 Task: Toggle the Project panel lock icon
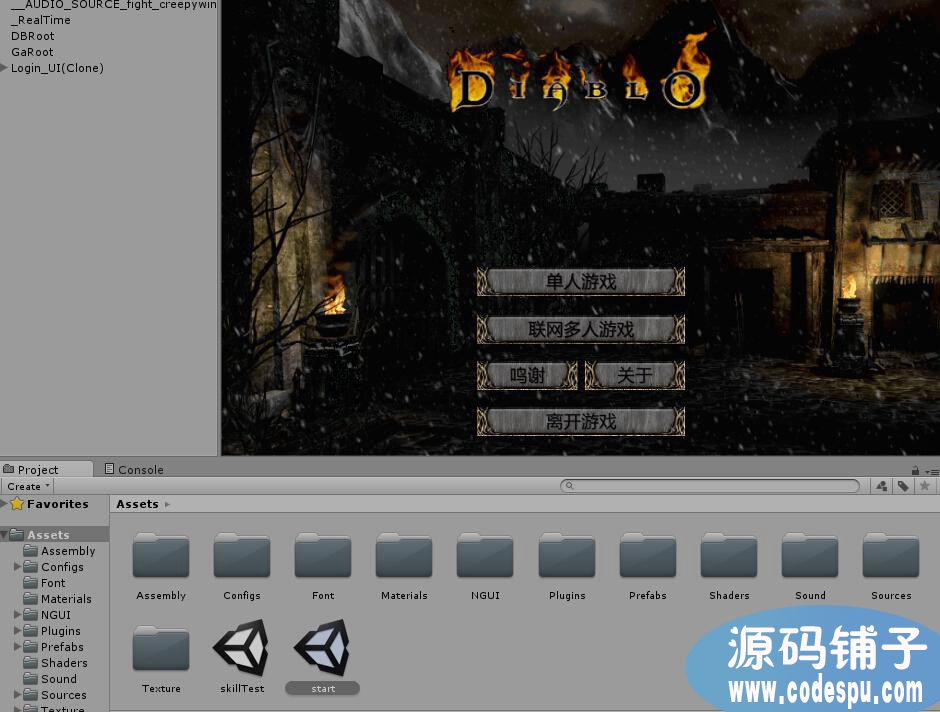(915, 470)
